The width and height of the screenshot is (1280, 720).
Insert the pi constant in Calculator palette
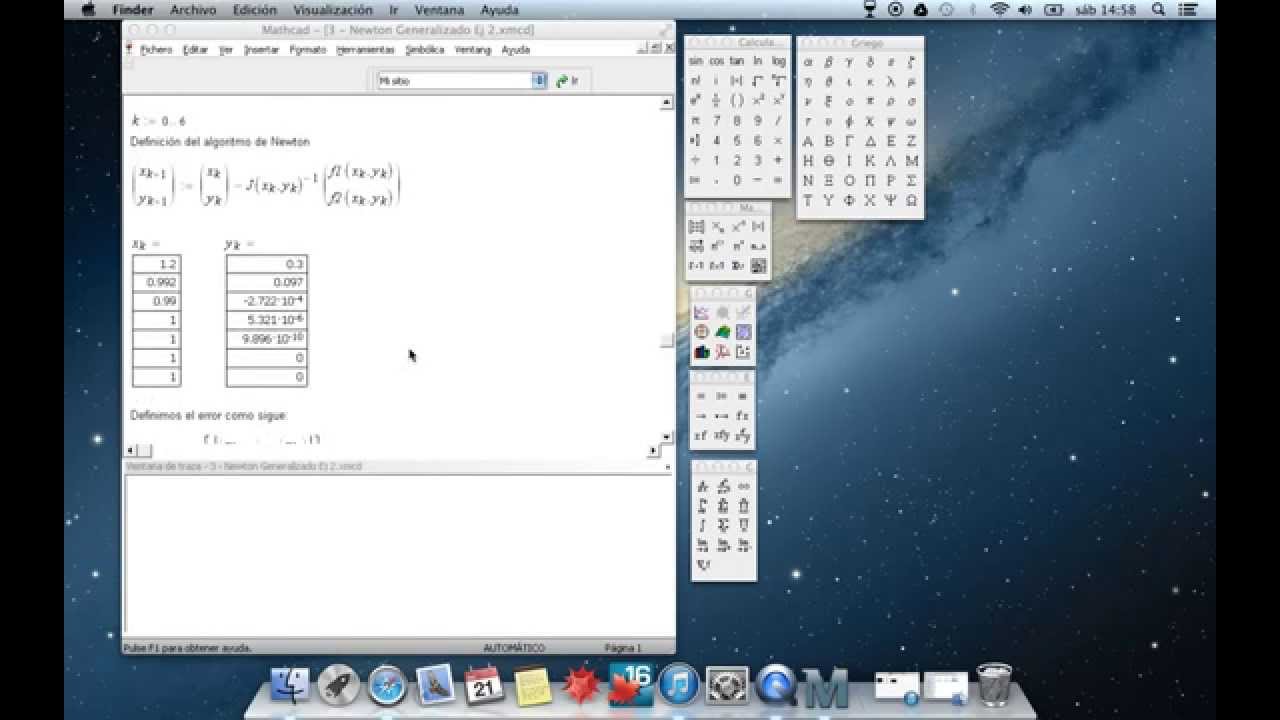coord(696,120)
